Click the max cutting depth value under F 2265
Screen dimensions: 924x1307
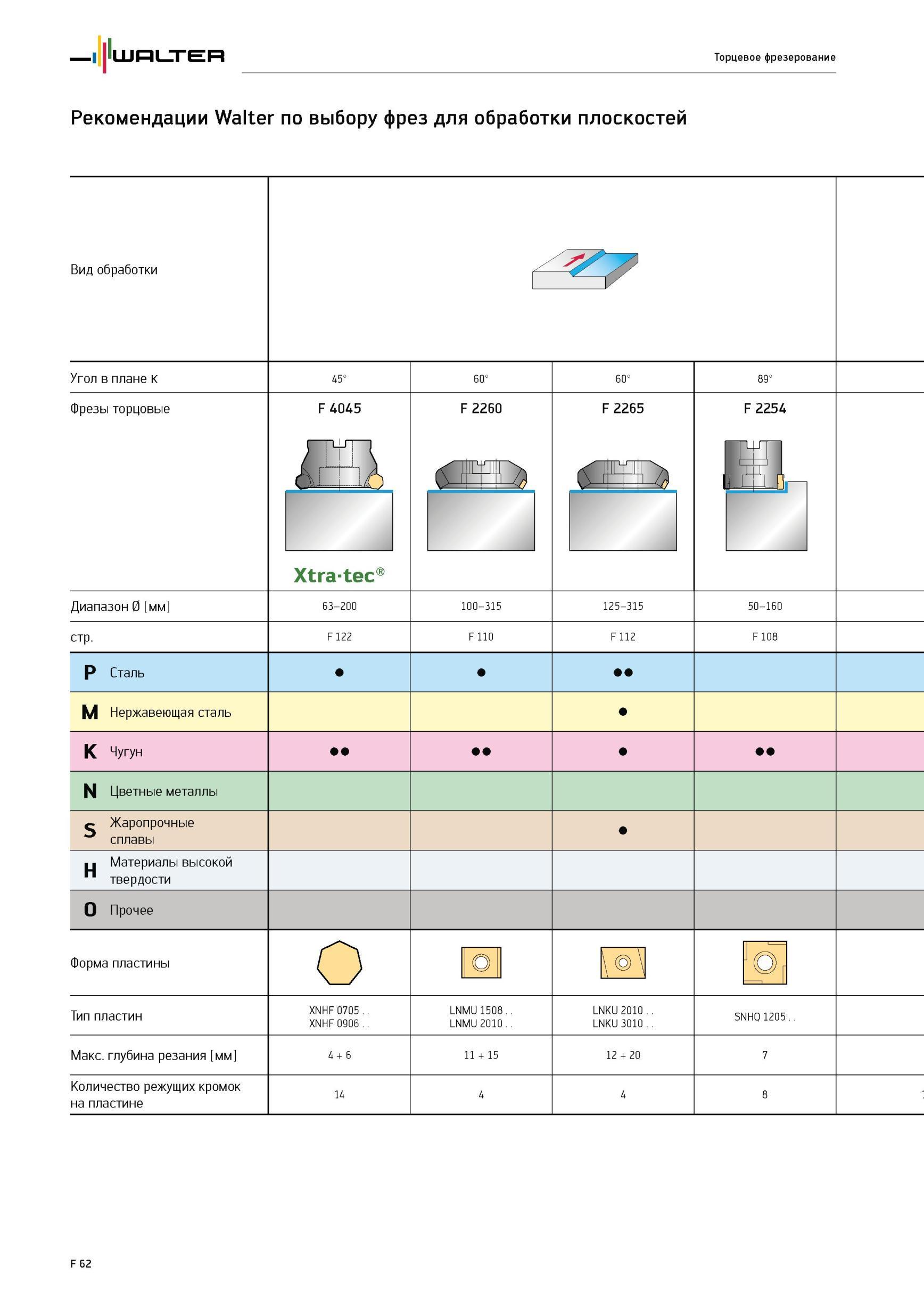coord(623,1055)
